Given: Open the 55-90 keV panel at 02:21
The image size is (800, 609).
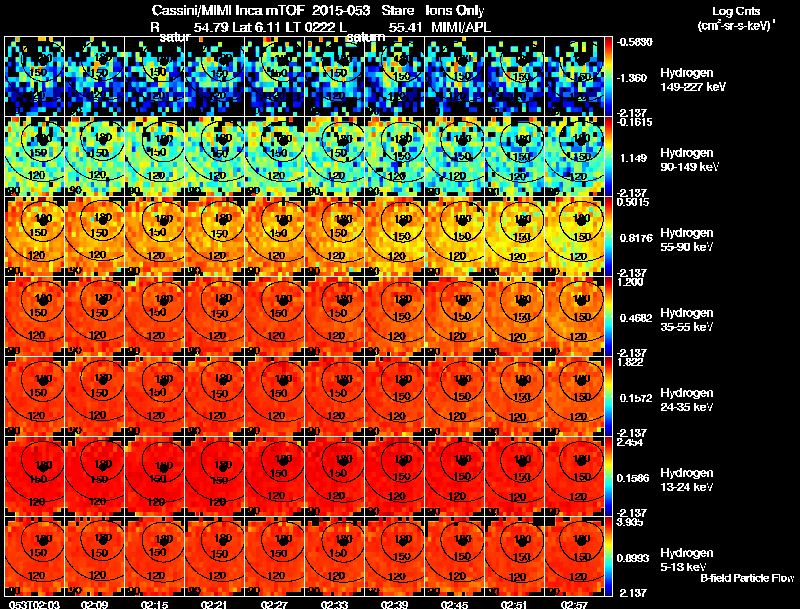Looking at the screenshot, I should coord(214,236).
